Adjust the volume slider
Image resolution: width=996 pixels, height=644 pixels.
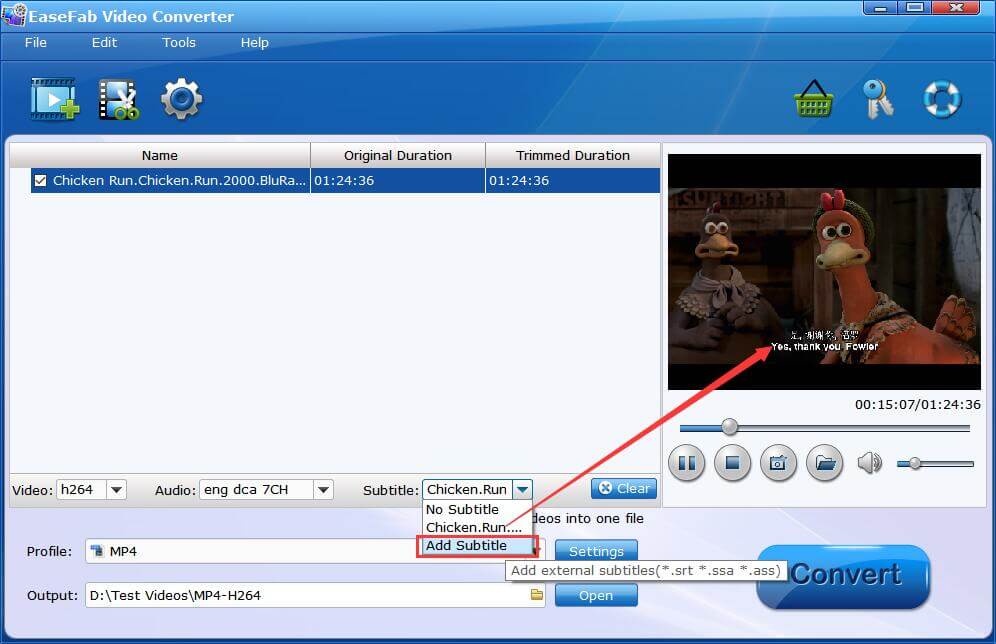(917, 463)
